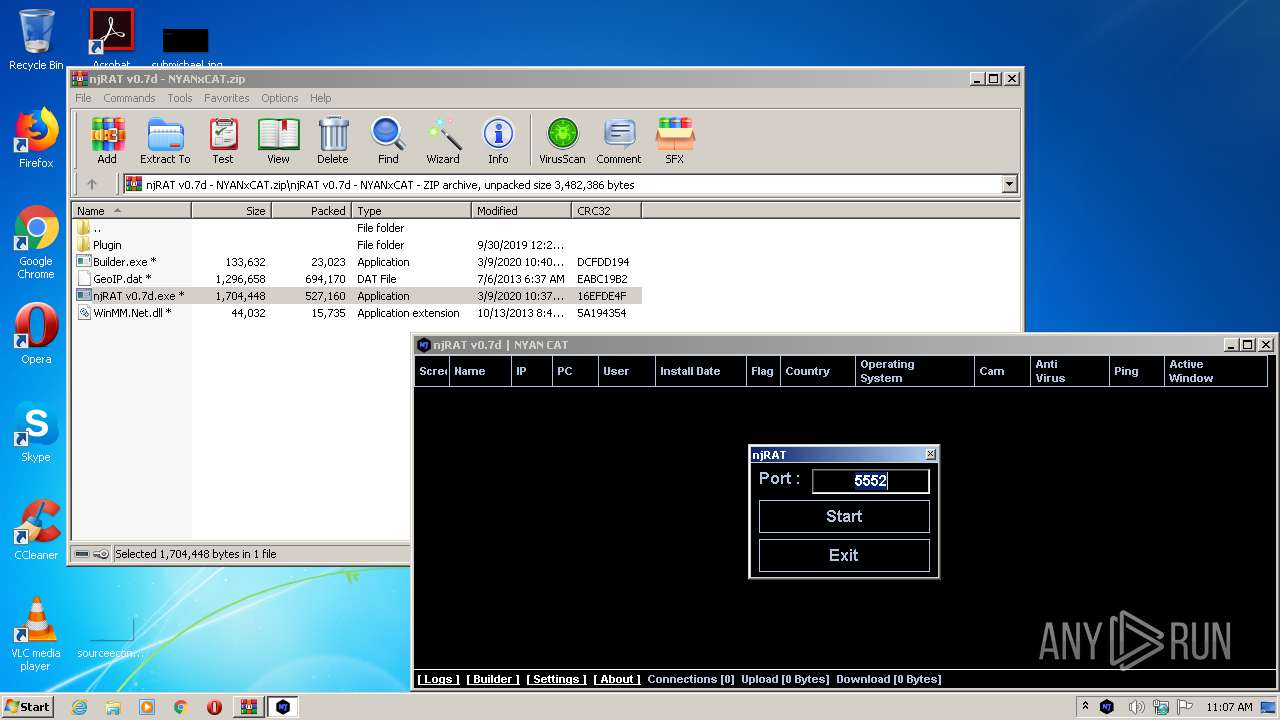This screenshot has height=720, width=1280.
Task: Sort file list by Modified column
Action: [521, 210]
